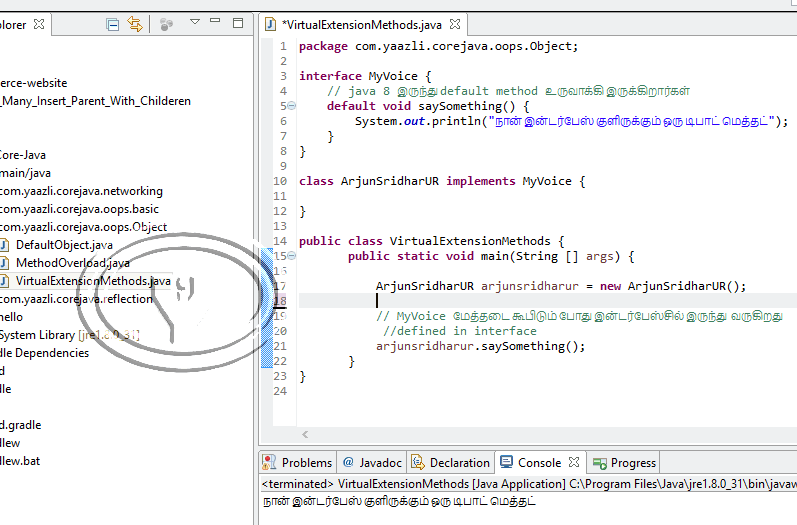Close the Console view tab
797x525 pixels.
[x=574, y=462]
